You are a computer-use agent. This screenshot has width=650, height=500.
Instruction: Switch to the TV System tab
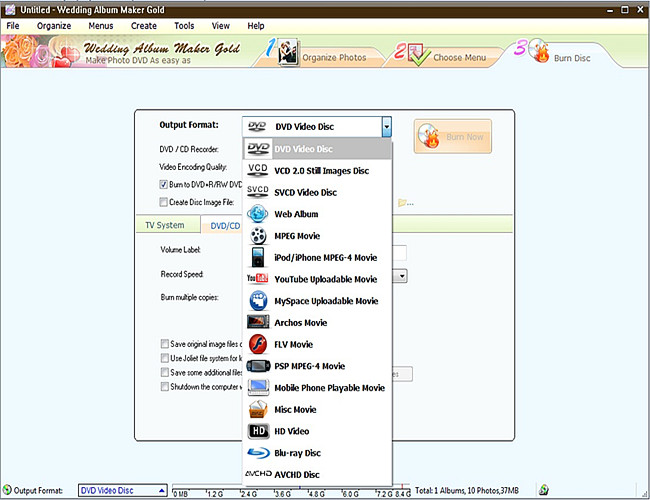click(x=165, y=225)
